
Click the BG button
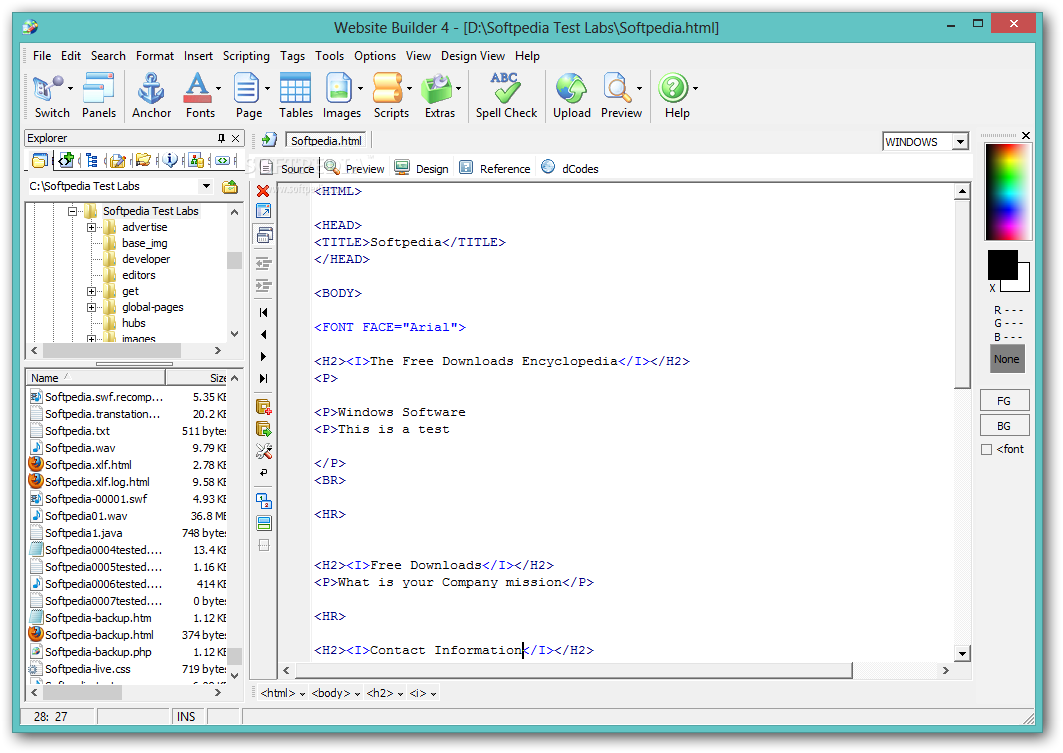[x=1004, y=426]
